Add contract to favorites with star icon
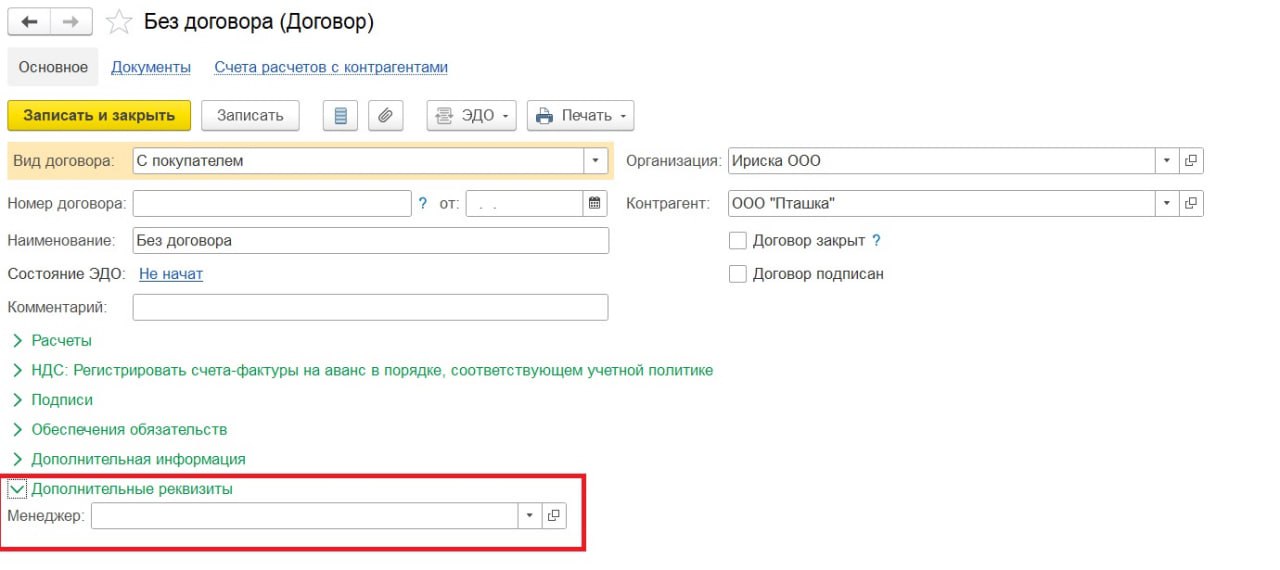 (x=119, y=22)
